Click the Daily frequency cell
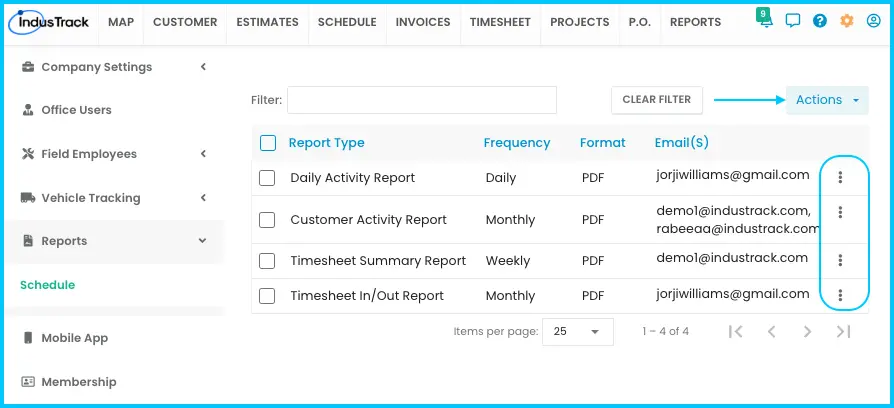The image size is (894, 408). (x=501, y=178)
